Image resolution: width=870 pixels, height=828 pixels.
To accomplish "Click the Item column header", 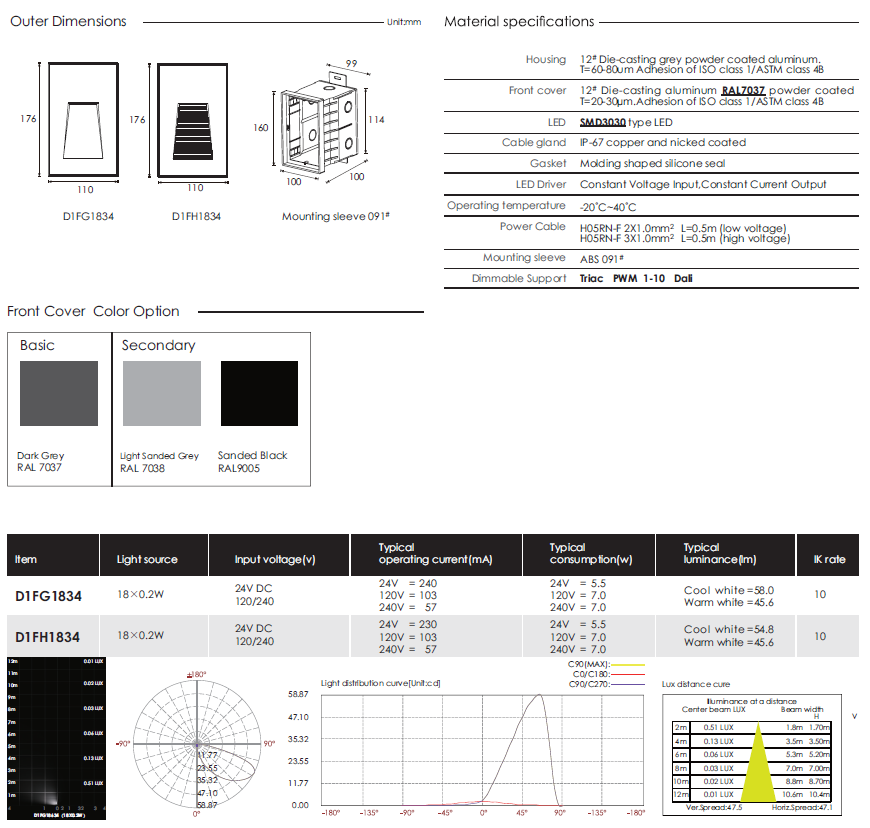I will (x=26, y=560).
